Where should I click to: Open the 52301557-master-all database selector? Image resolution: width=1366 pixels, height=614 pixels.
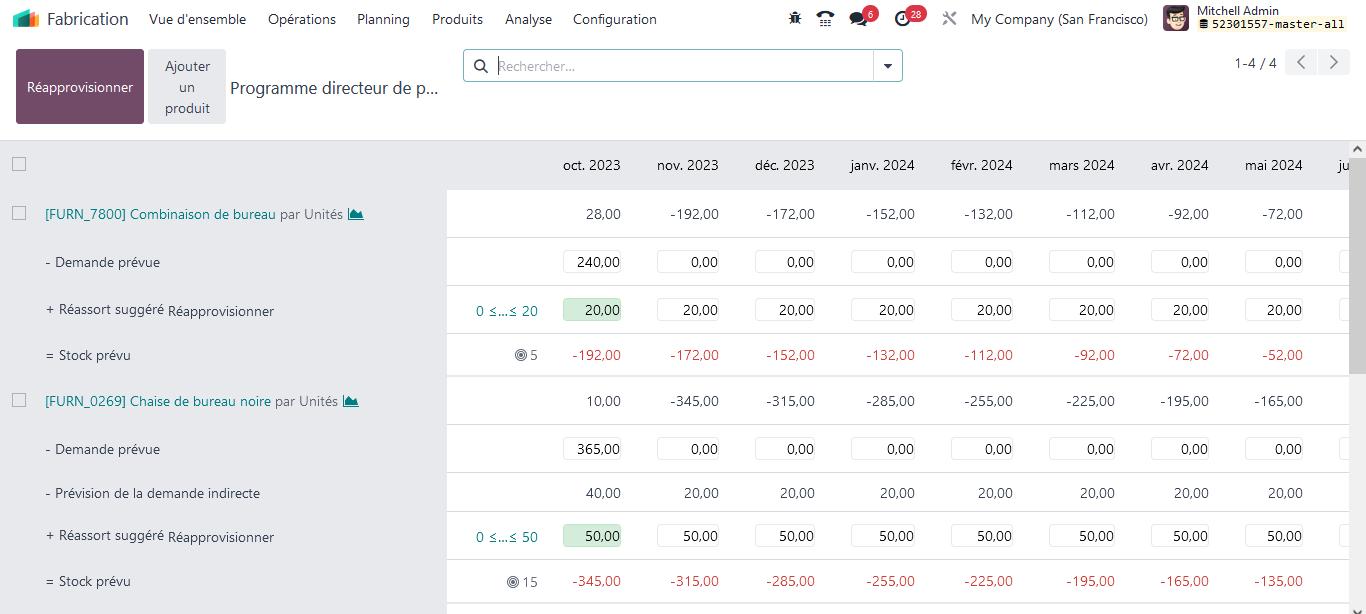[1271, 25]
